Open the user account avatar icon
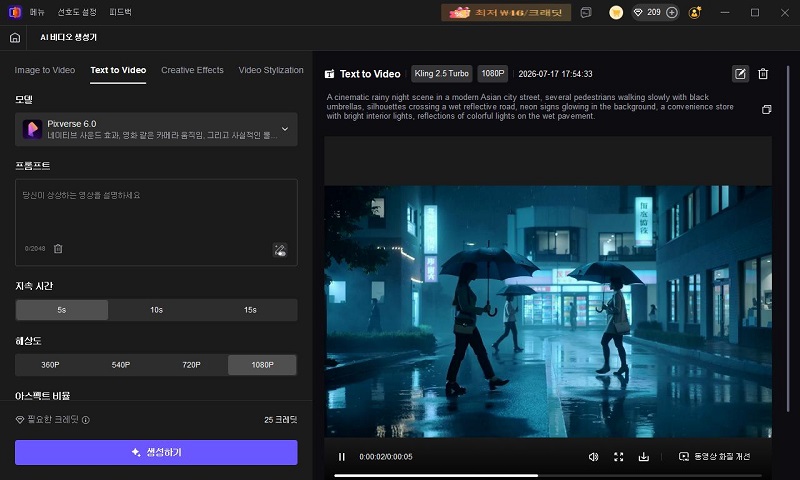Screen dimensions: 800x480 695,12
